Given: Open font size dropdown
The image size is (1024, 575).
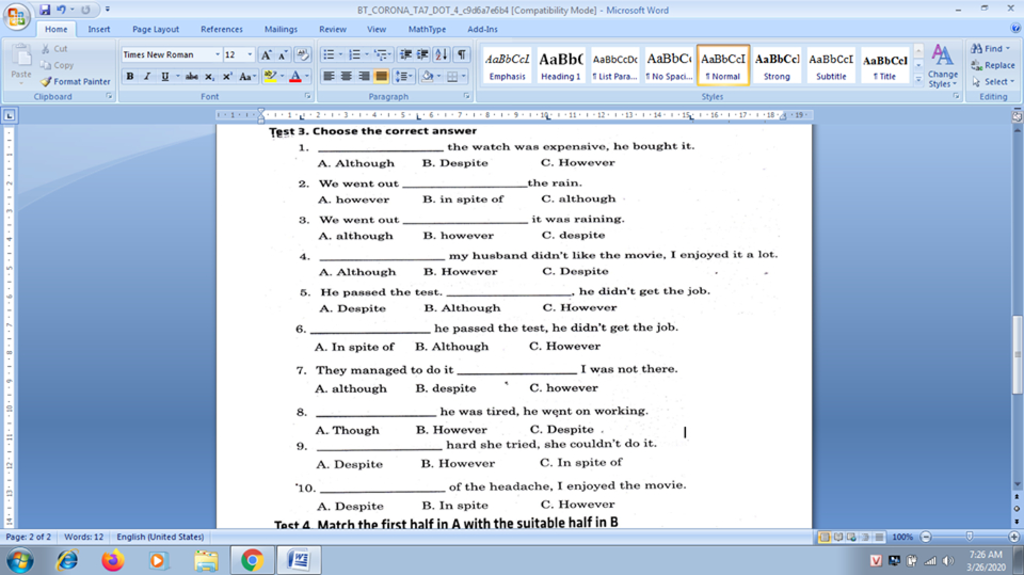Looking at the screenshot, I should [249, 55].
